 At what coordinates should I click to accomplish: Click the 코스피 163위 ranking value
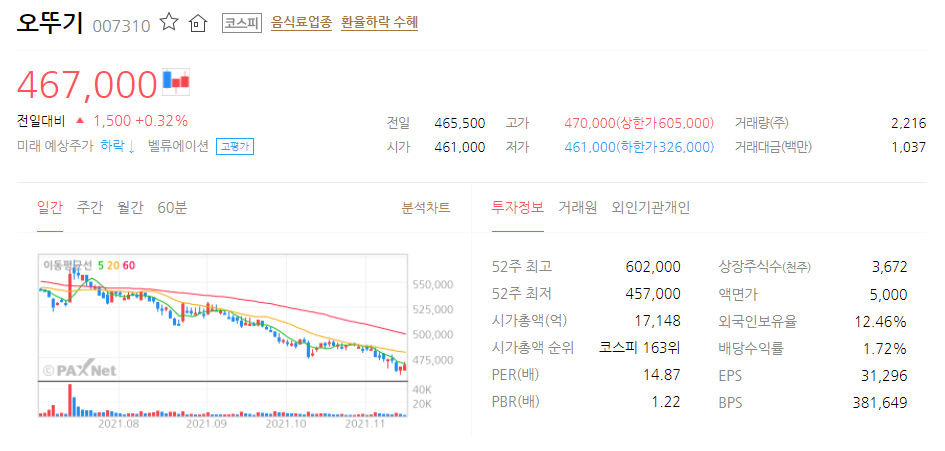(x=640, y=347)
